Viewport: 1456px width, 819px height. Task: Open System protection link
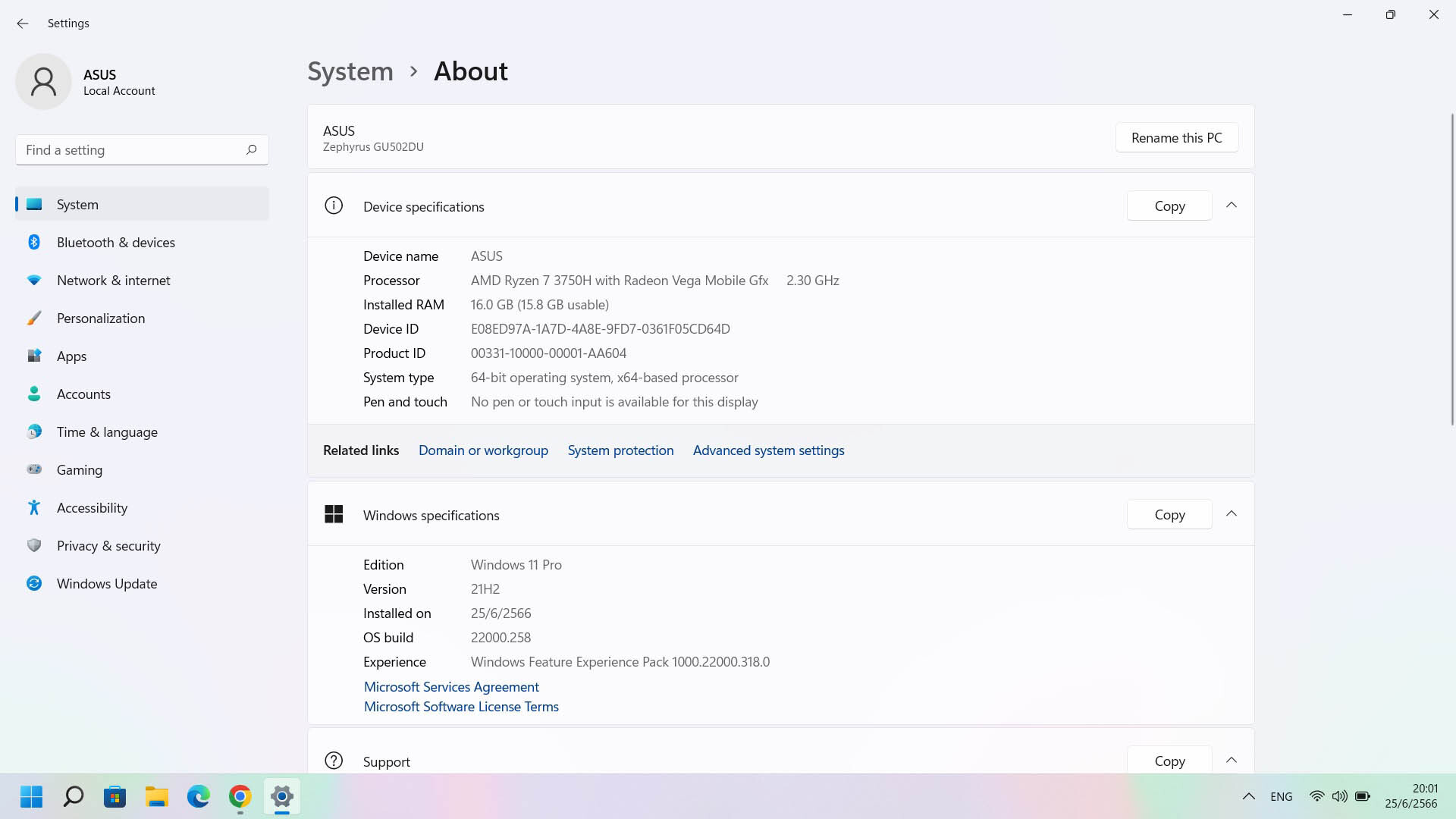pos(620,450)
